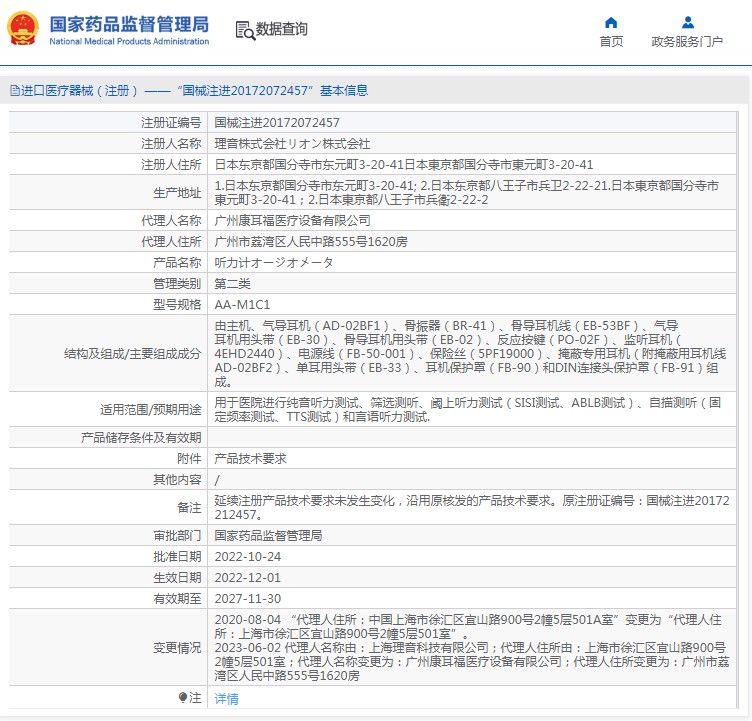Image resolution: width=752 pixels, height=721 pixels.
Task: Select the 注册证编号 value 国械注进20172072457
Action: [270, 122]
